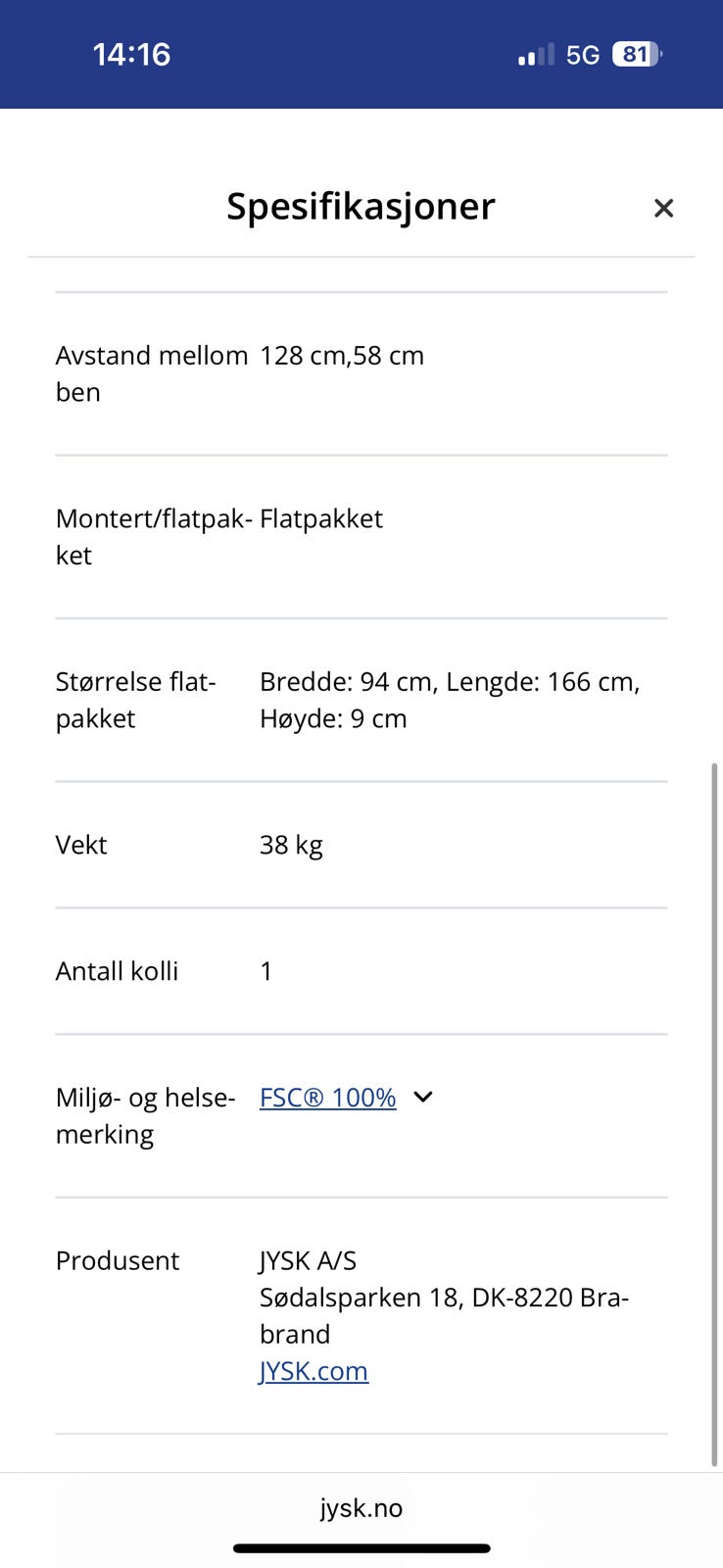
Task: Select the Flatpakket value text
Action: tap(320, 518)
